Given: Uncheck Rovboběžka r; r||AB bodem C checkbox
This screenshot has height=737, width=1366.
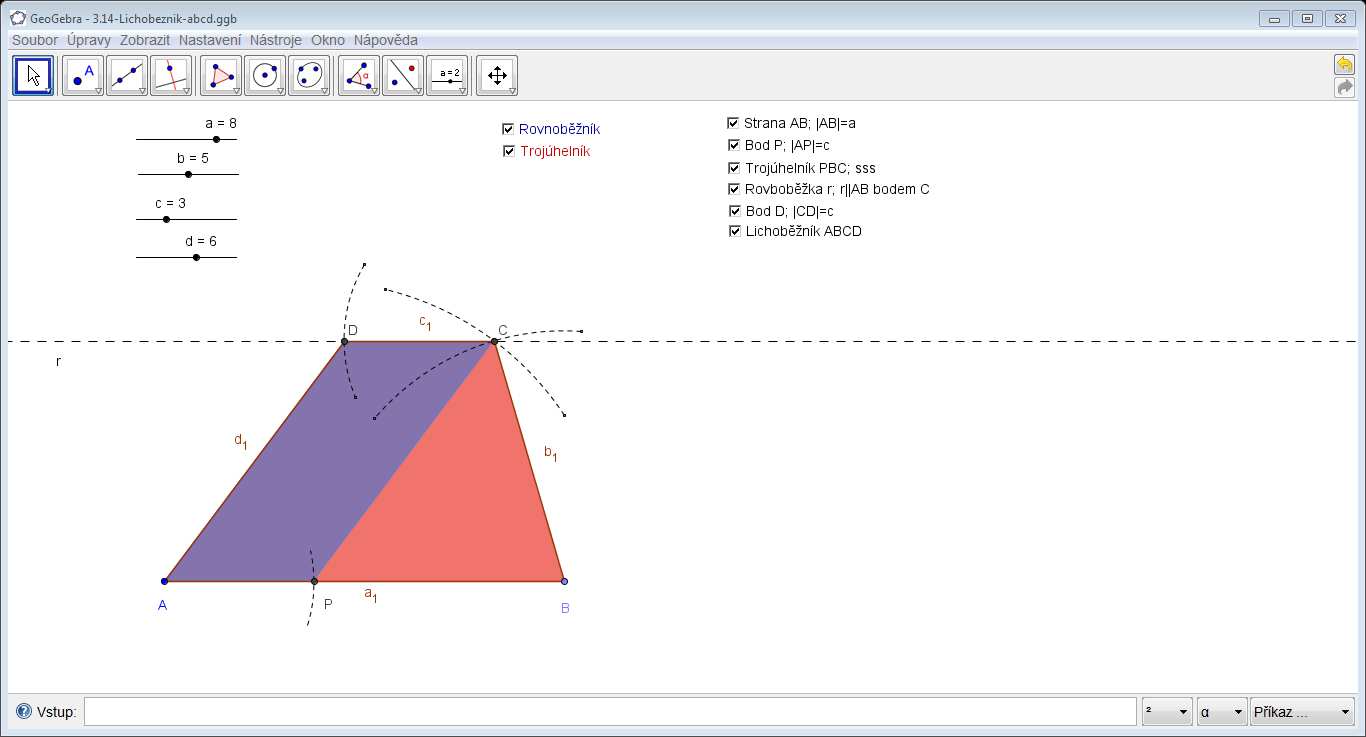Looking at the screenshot, I should coord(734,189).
